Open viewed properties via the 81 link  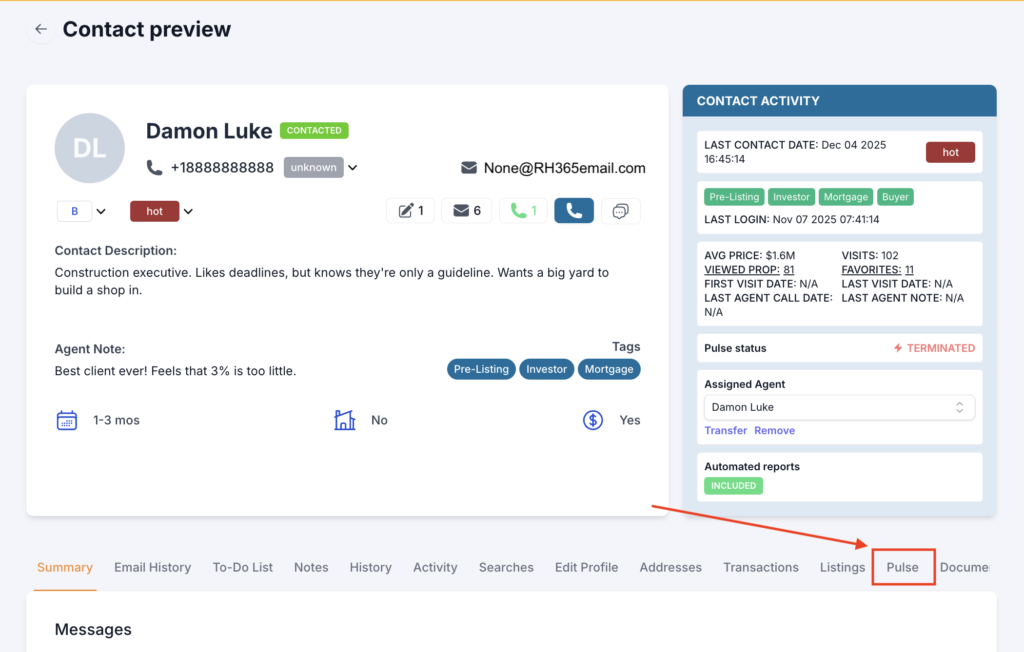coord(786,268)
